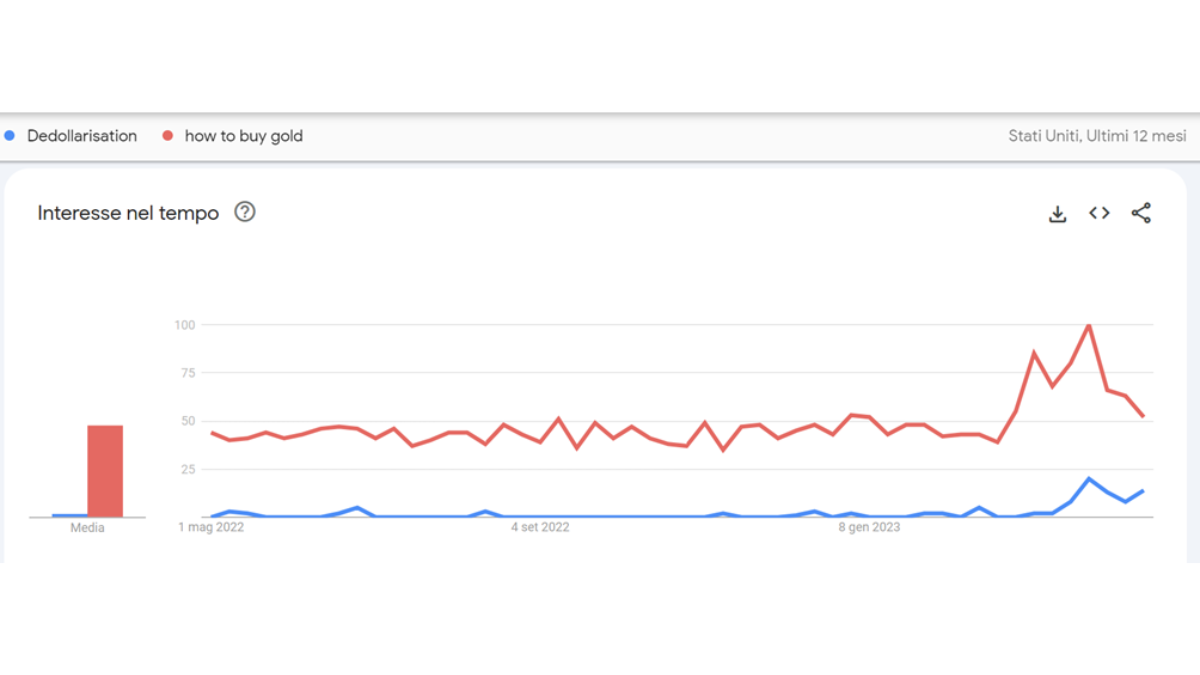Click the red line's peak at 100

(1088, 325)
